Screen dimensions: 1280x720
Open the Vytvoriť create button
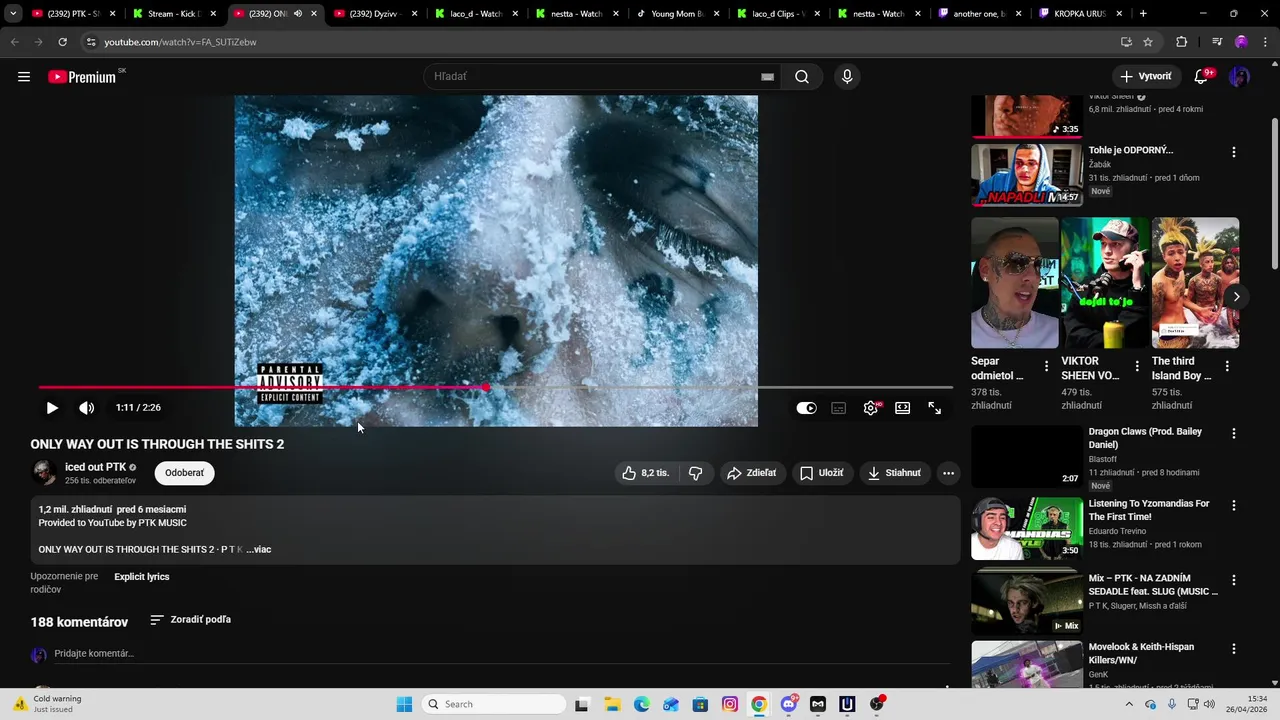[x=1146, y=77]
